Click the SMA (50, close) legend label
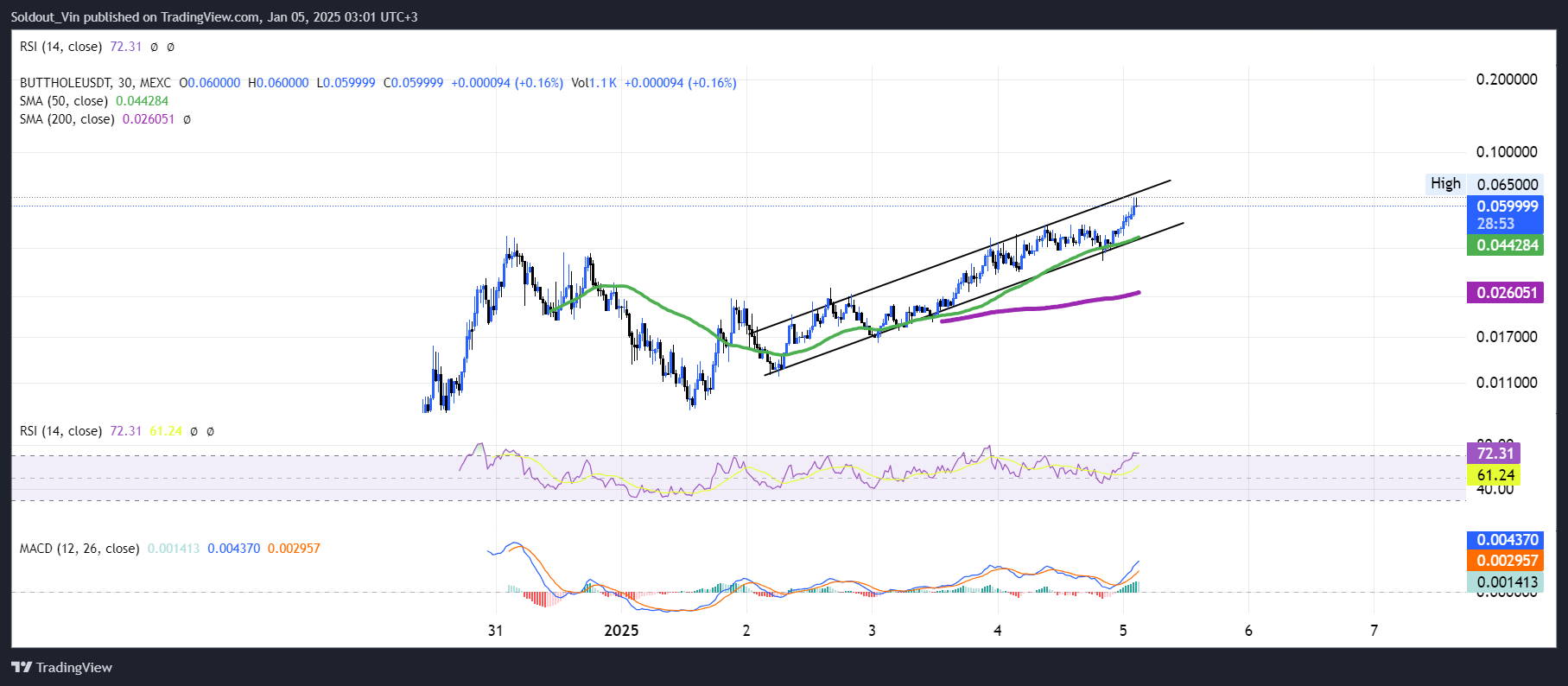The image size is (1568, 686). pyautogui.click(x=64, y=101)
